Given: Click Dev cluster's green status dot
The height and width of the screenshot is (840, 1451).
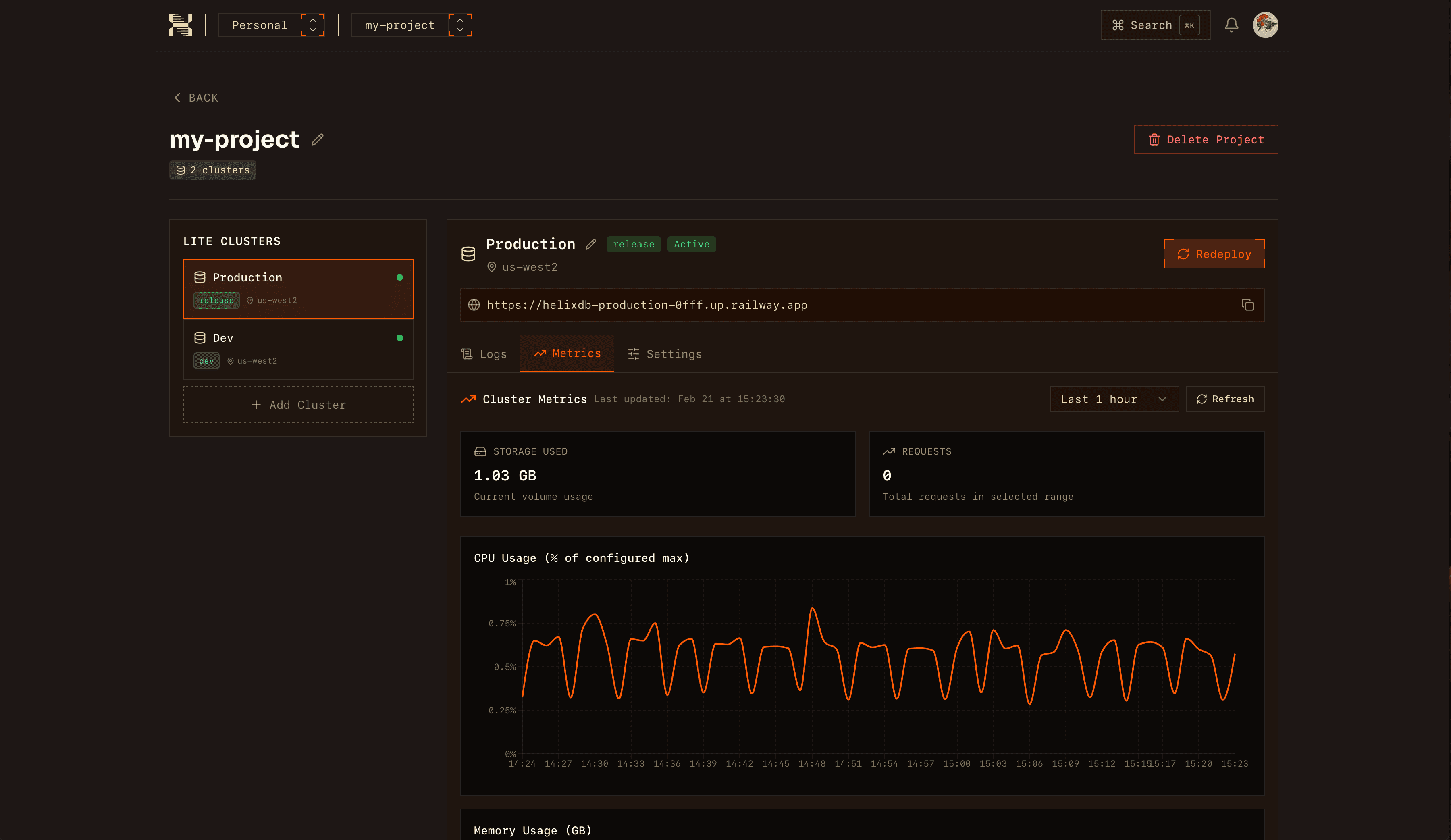Looking at the screenshot, I should [401, 338].
